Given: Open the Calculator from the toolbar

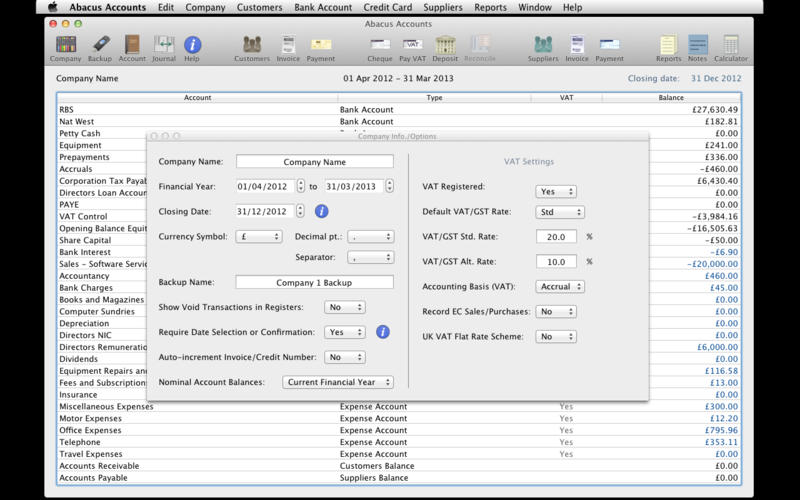Looking at the screenshot, I should coord(730,46).
